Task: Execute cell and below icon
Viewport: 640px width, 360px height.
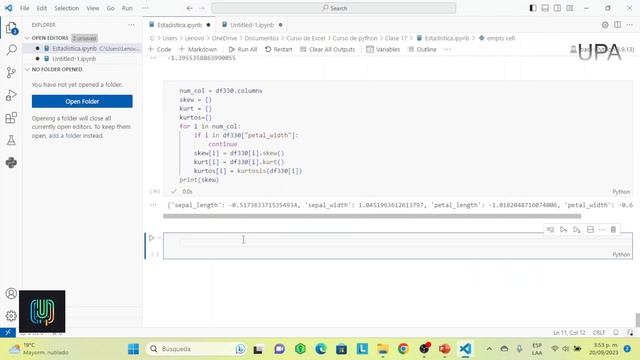Action: (x=577, y=230)
